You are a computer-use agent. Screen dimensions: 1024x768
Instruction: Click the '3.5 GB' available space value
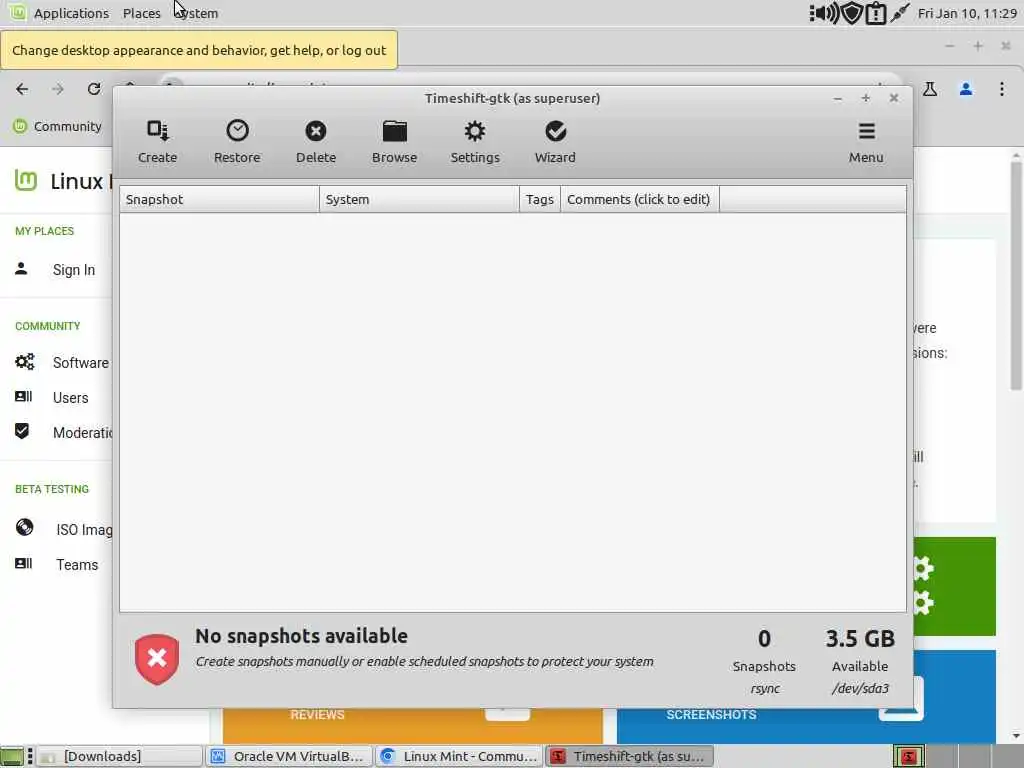860,639
